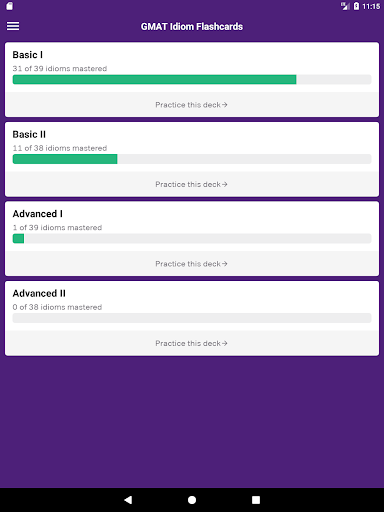Click the Basic II progress bar
Image resolution: width=384 pixels, height=512 pixels.
tap(192, 159)
